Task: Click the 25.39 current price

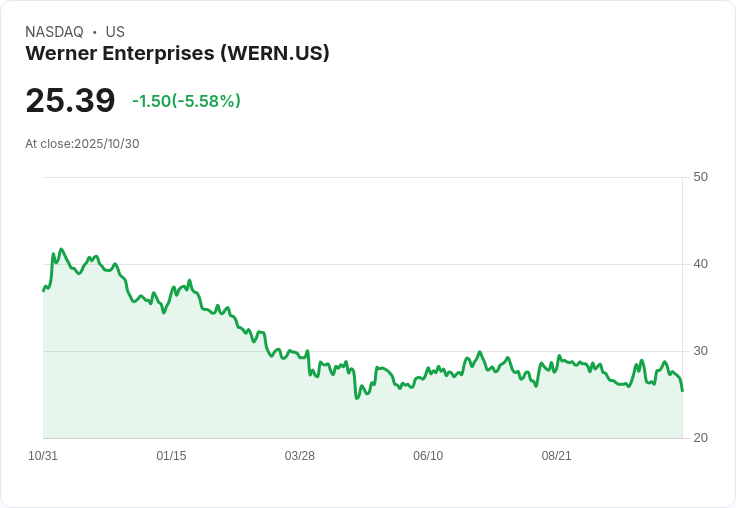Action: point(70,101)
